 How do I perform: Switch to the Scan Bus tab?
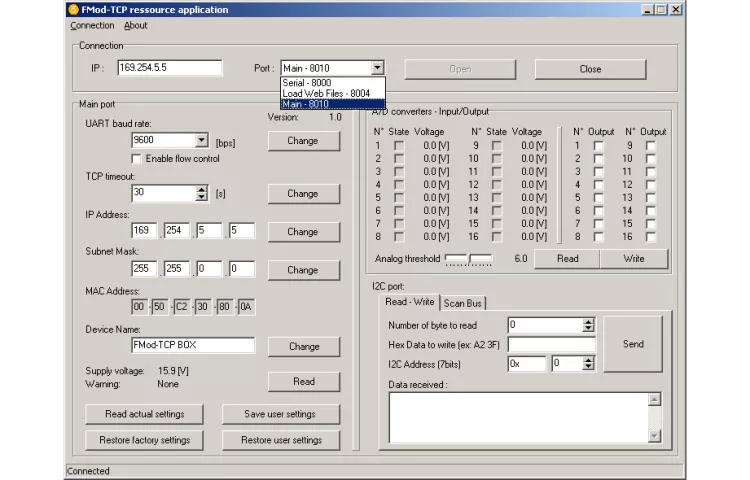pos(462,303)
